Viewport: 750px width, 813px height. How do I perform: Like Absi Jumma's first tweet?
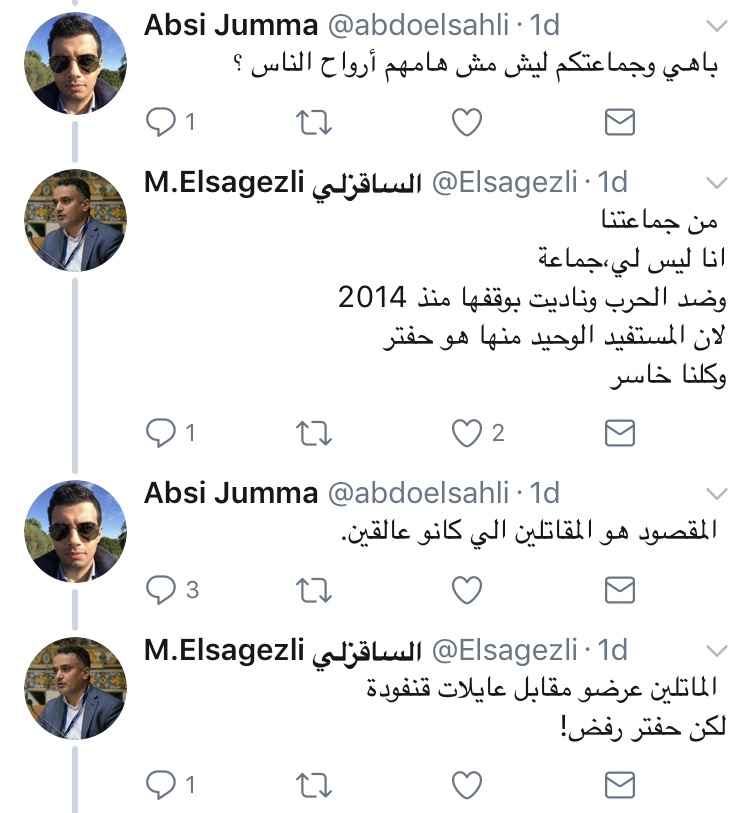coord(467,122)
